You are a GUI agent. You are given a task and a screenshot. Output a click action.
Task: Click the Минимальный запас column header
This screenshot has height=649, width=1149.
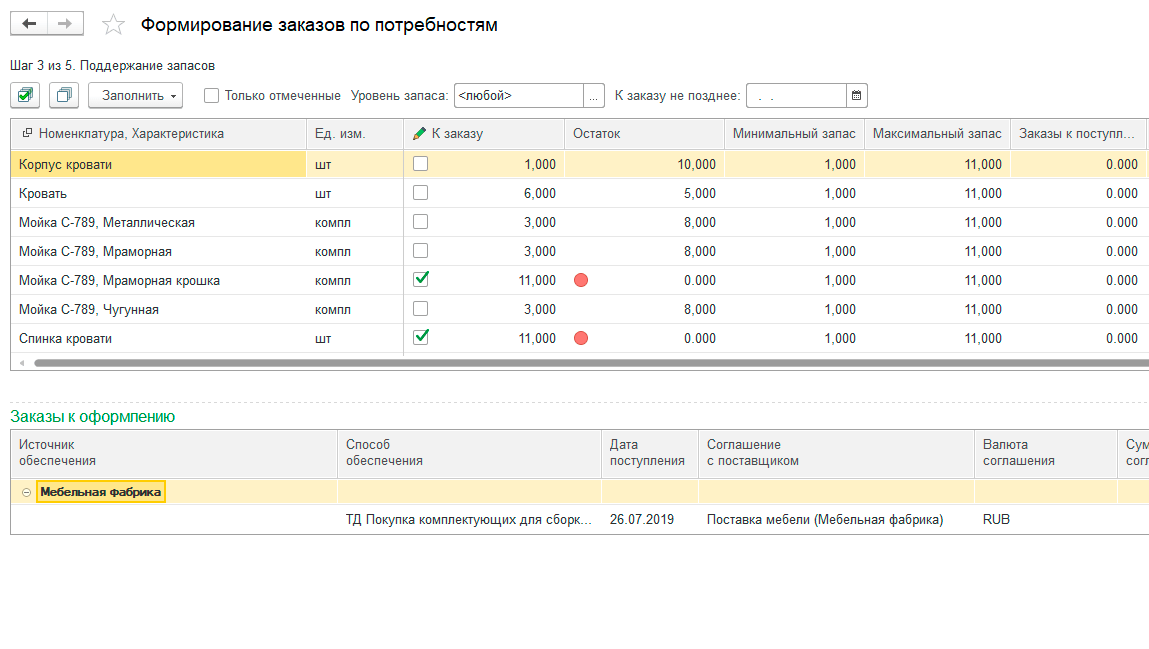pos(794,133)
